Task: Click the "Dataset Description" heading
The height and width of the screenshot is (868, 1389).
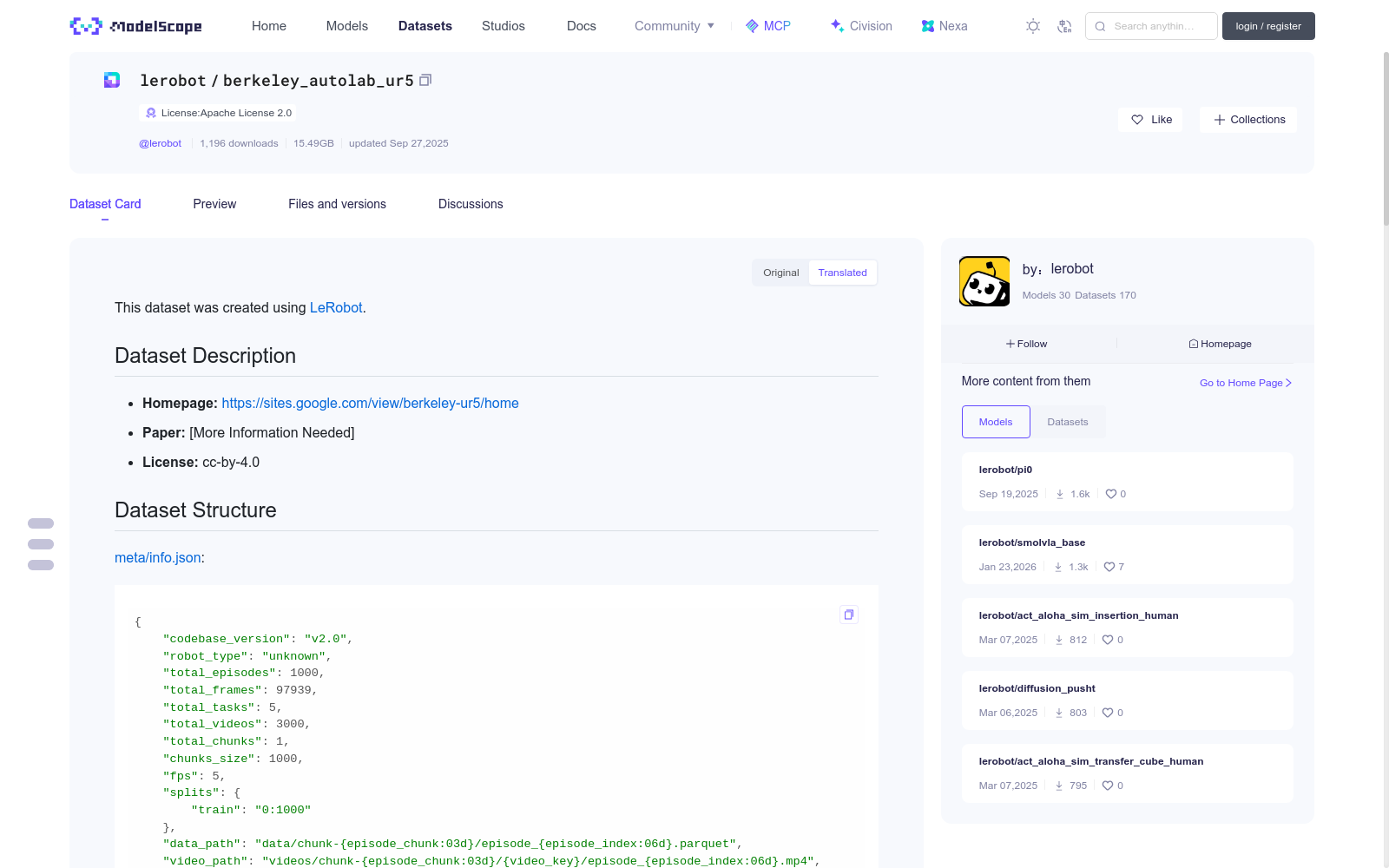Action: tap(205, 356)
